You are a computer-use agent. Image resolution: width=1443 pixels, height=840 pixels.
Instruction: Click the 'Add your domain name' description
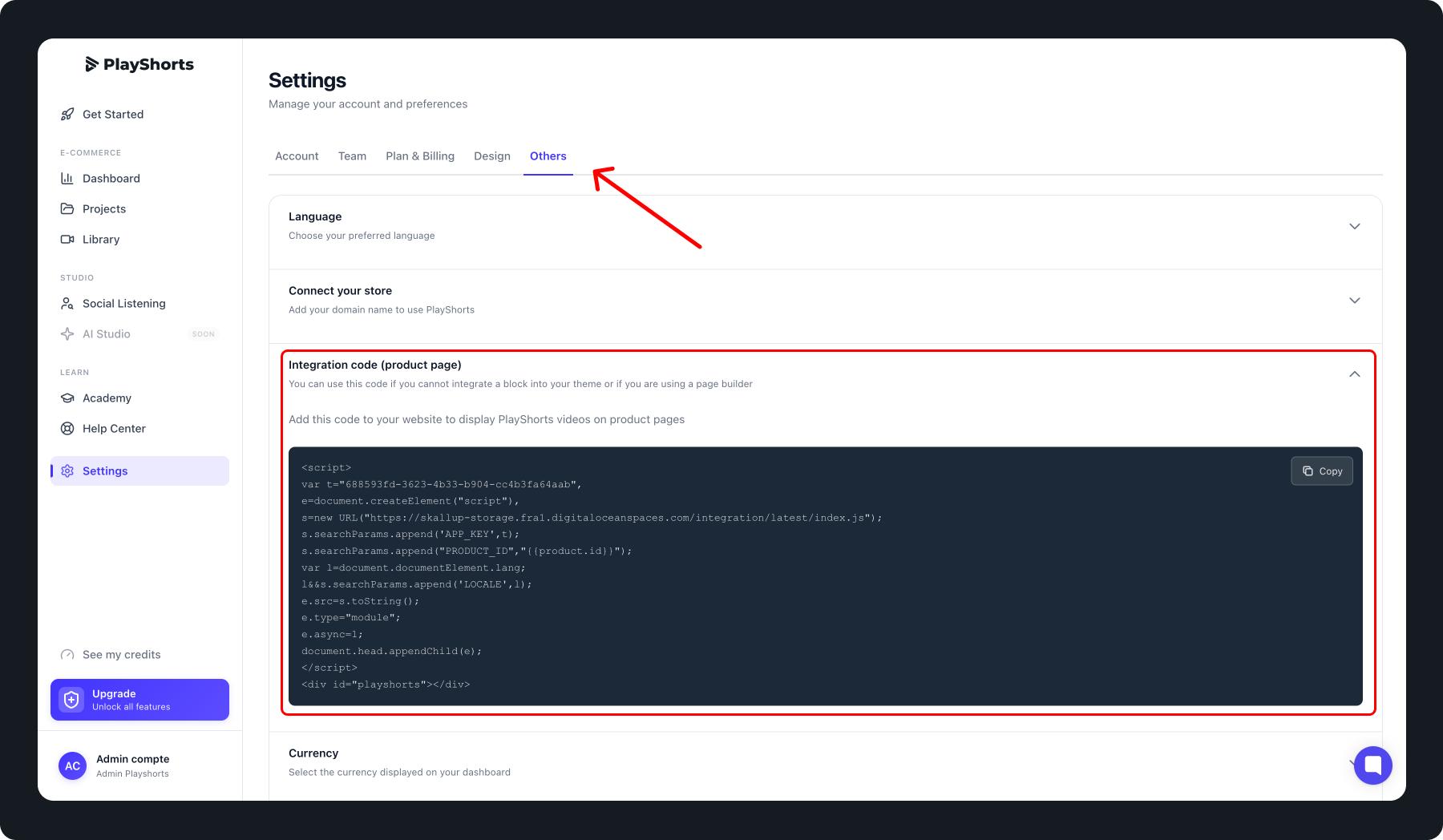coord(382,309)
